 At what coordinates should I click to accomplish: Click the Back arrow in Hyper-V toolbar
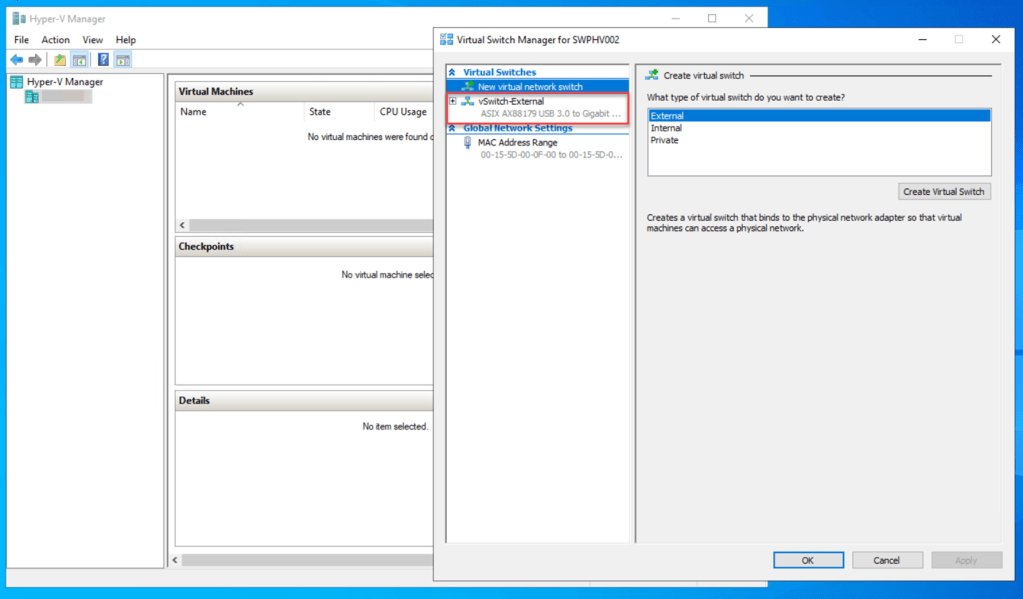16,60
